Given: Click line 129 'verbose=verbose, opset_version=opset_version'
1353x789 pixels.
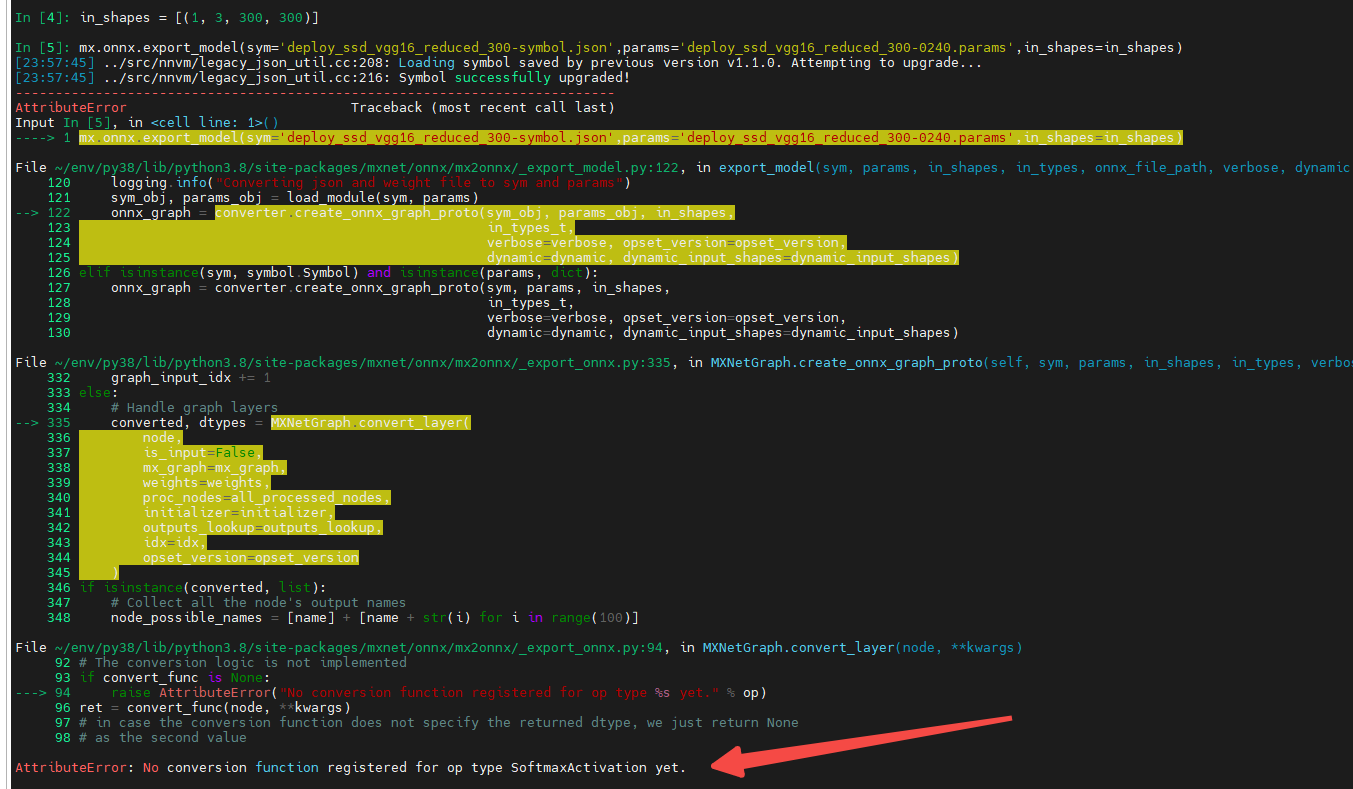Looking at the screenshot, I should [667, 318].
